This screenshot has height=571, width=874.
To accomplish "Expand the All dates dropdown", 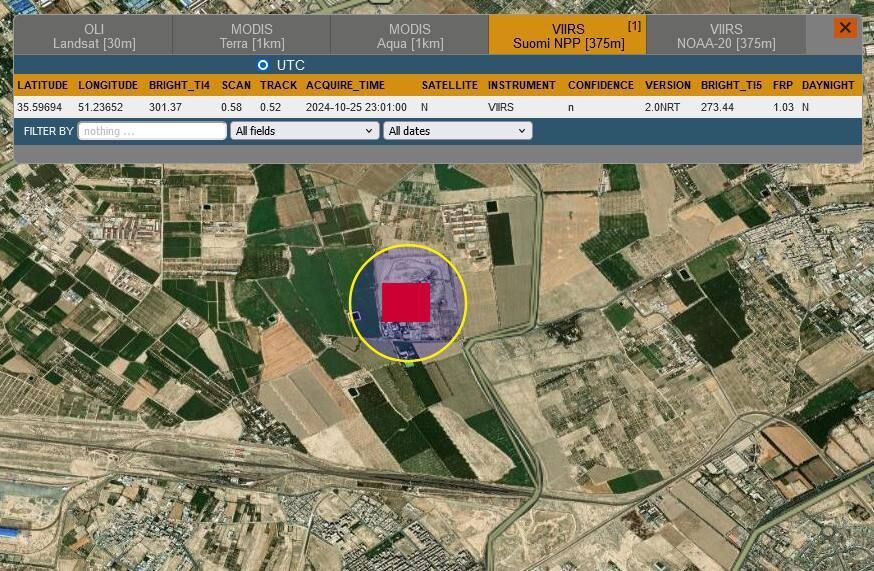I will 457,131.
